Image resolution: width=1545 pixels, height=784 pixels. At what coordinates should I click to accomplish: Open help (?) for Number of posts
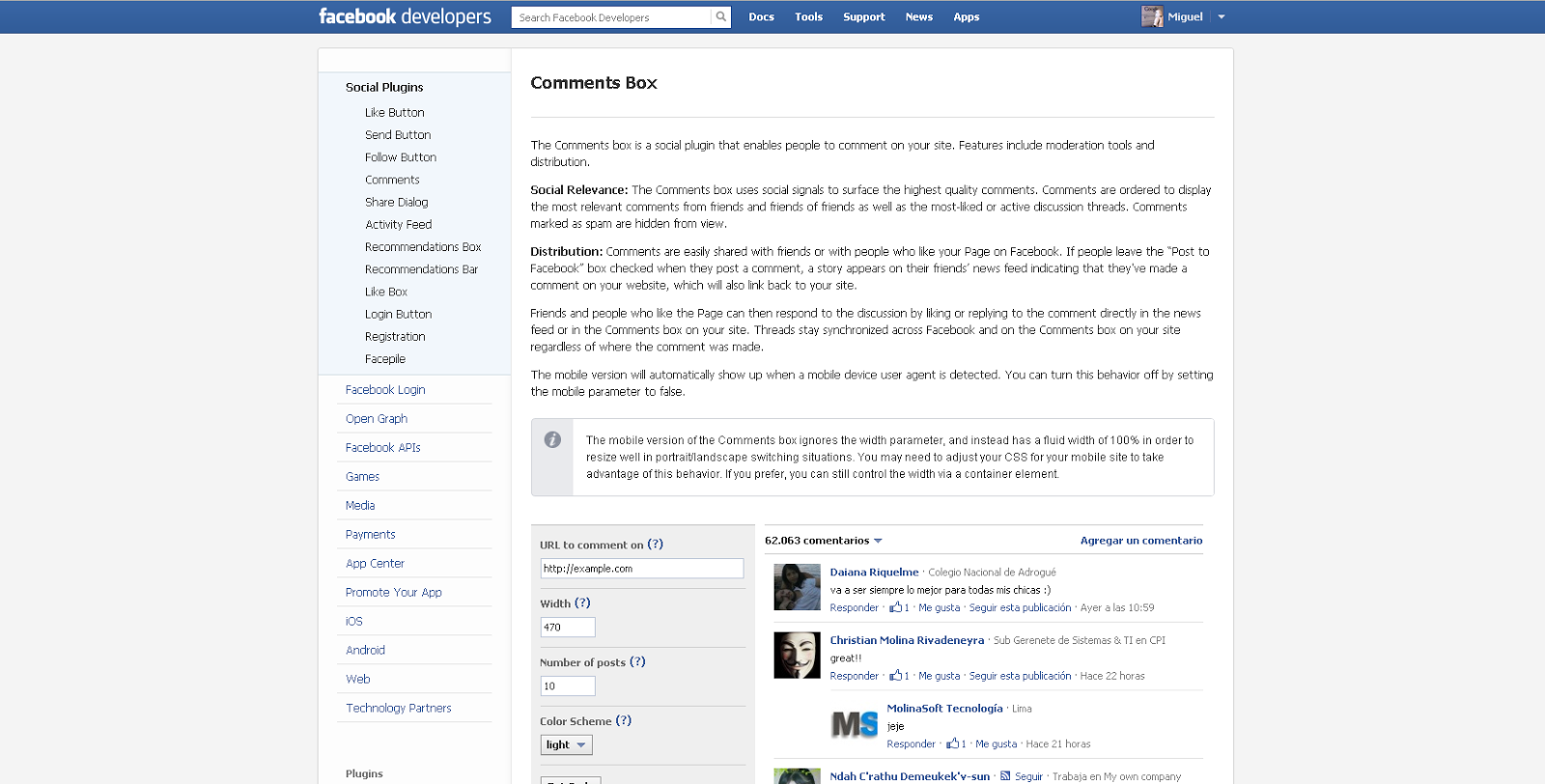click(x=637, y=661)
